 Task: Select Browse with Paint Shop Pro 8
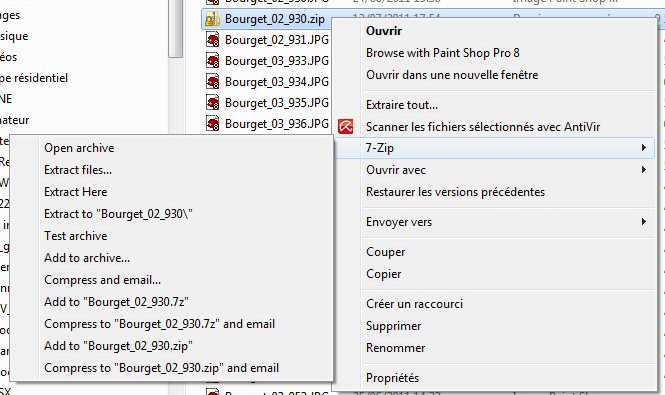[443, 53]
